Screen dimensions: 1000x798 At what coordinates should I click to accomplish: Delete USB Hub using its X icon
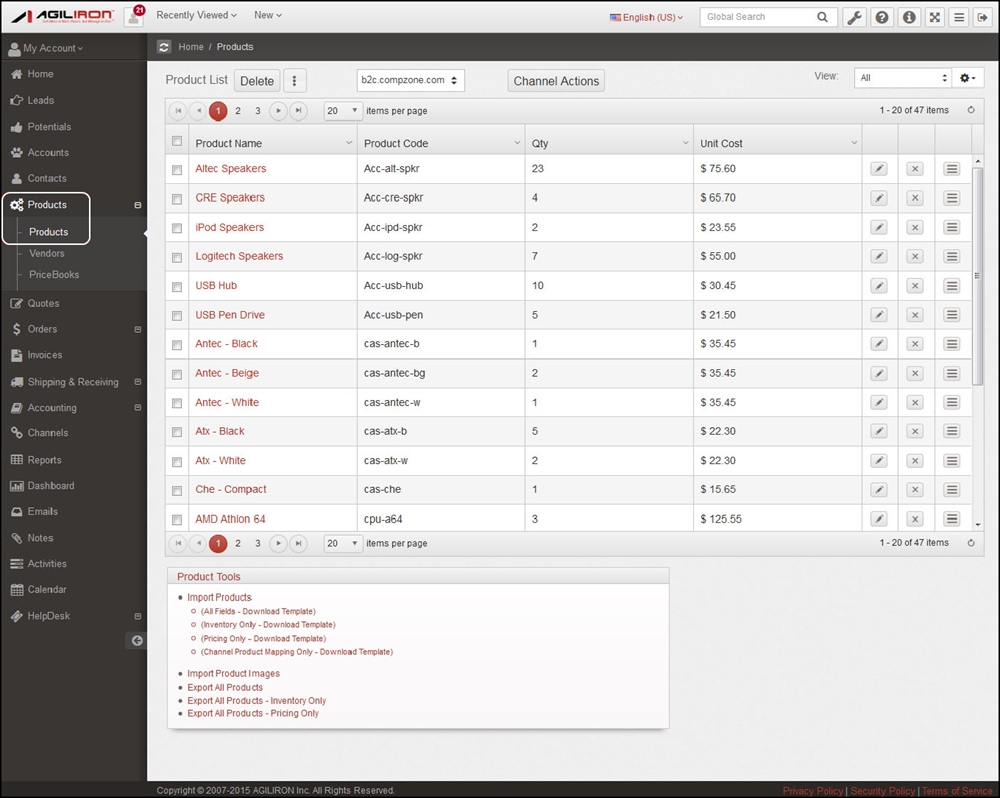[x=915, y=285]
